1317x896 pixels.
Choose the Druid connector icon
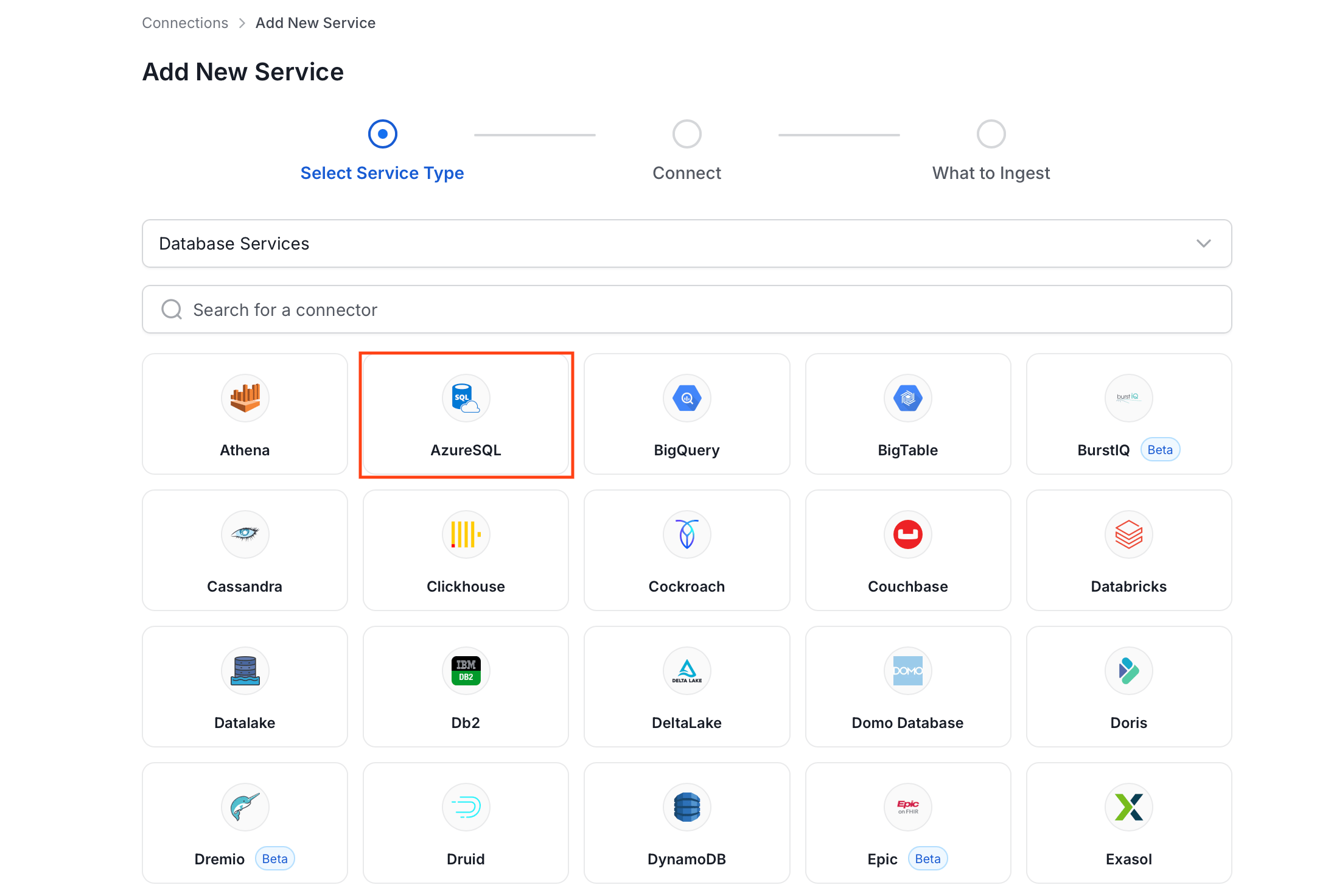466,807
